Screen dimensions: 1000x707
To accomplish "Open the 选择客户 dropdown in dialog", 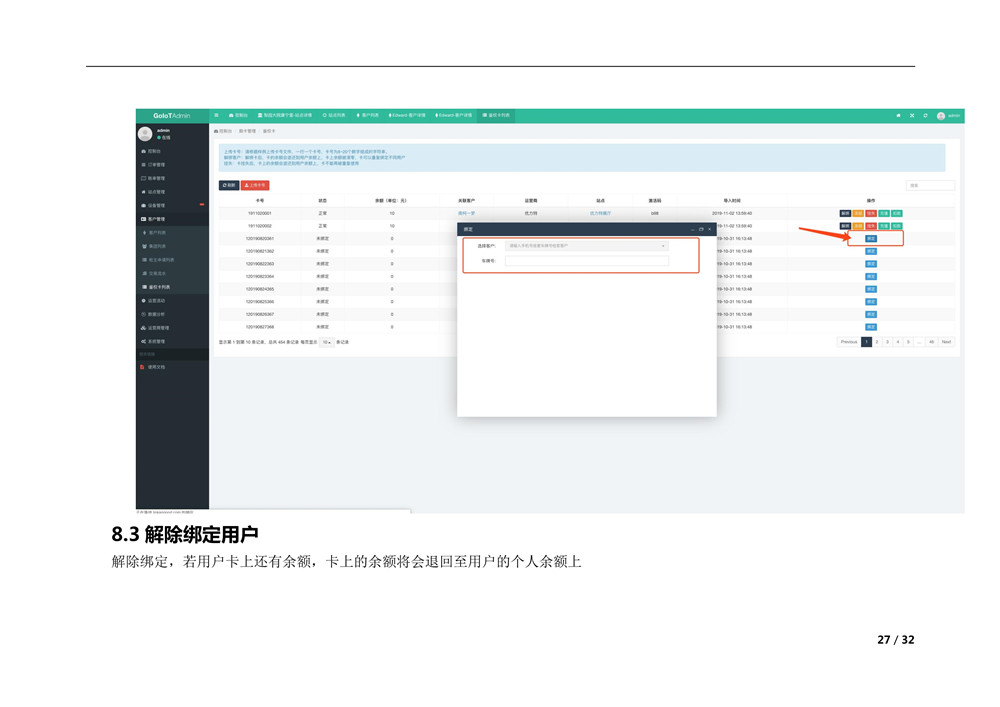I will click(x=586, y=245).
